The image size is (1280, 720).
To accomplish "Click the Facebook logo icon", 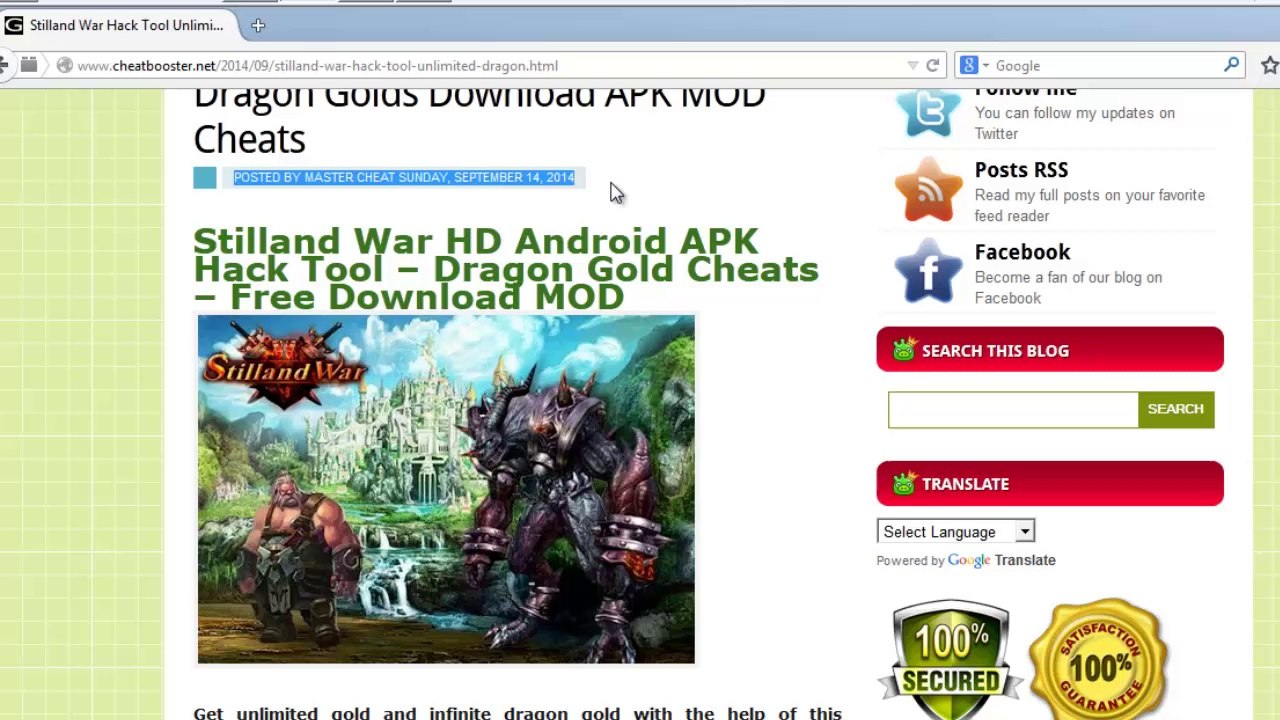I will tap(928, 271).
